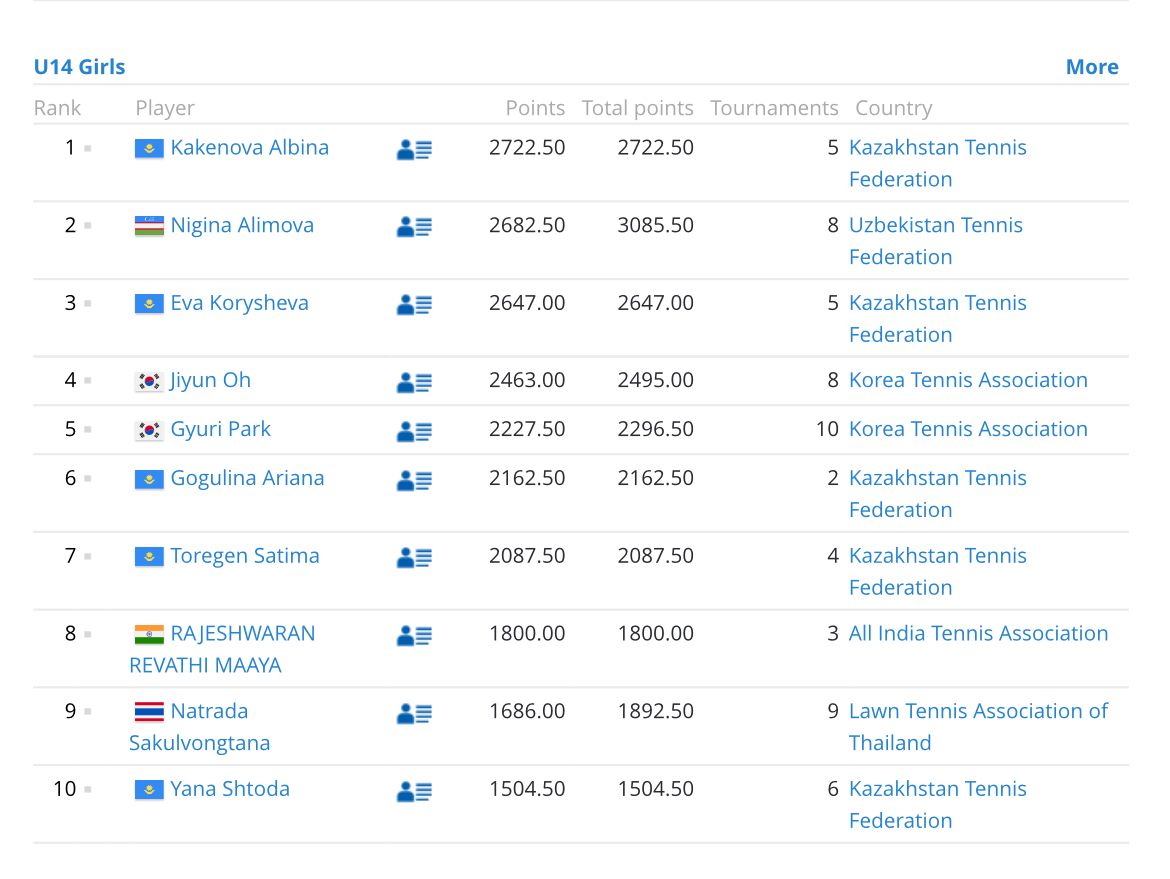Select the 3085.50 total points value
The width and height of the screenshot is (1170, 879).
point(655,225)
